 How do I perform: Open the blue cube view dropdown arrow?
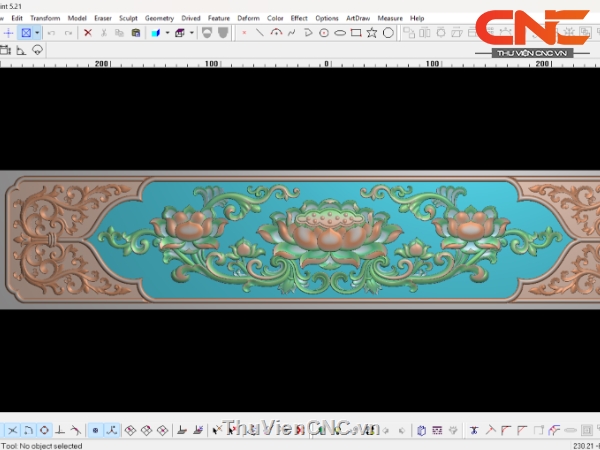point(167,33)
